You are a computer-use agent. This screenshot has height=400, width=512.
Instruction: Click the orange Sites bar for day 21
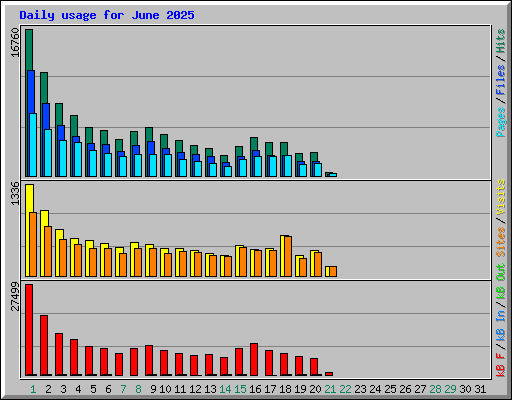(x=333, y=271)
